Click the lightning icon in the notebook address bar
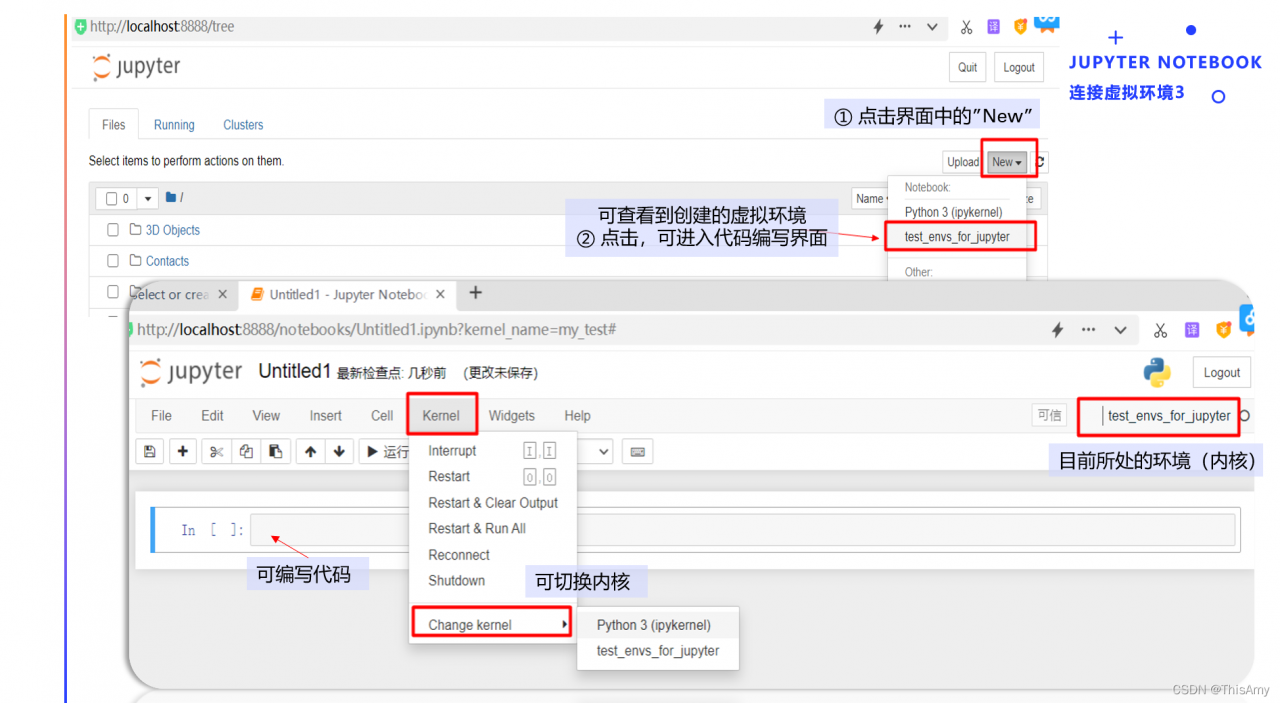This screenshot has height=703, width=1280. (x=1057, y=330)
